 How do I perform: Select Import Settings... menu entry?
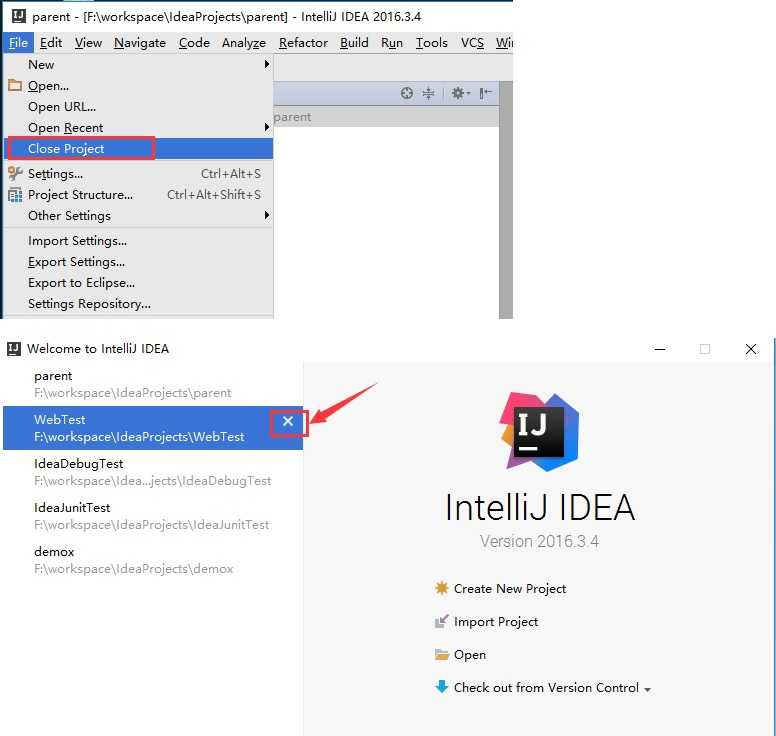pyautogui.click(x=139, y=241)
